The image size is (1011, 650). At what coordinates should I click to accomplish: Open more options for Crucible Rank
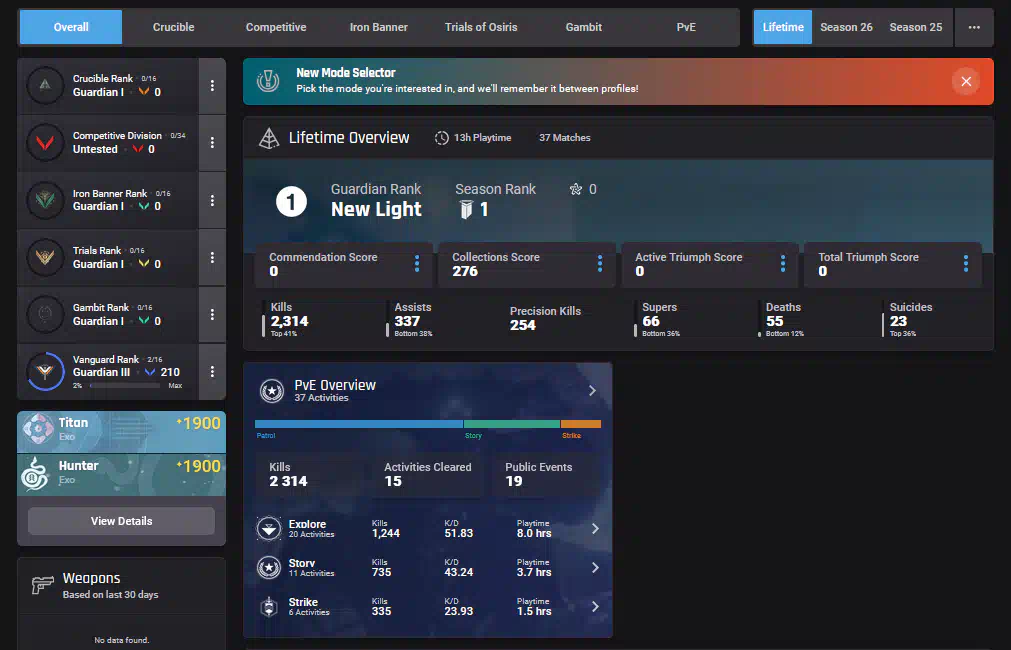tap(212, 86)
